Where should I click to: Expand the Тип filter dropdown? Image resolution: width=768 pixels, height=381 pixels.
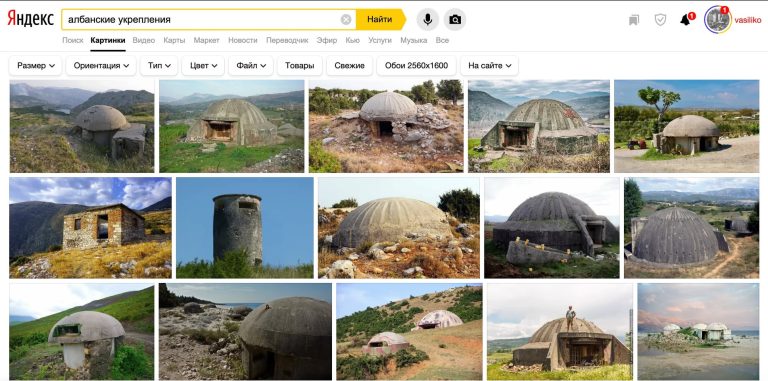point(159,66)
